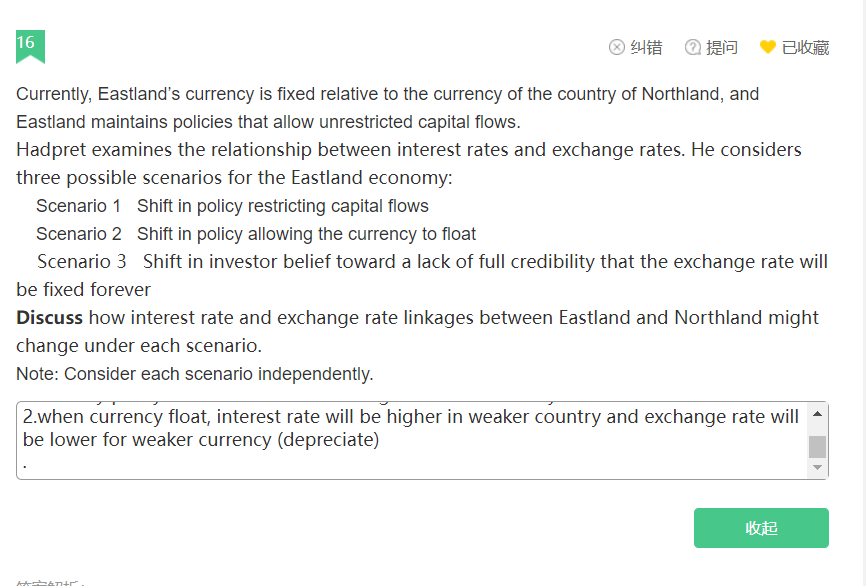Place cursor after '(depreciate)' in the answer box
The image size is (866, 586).
tap(380, 440)
